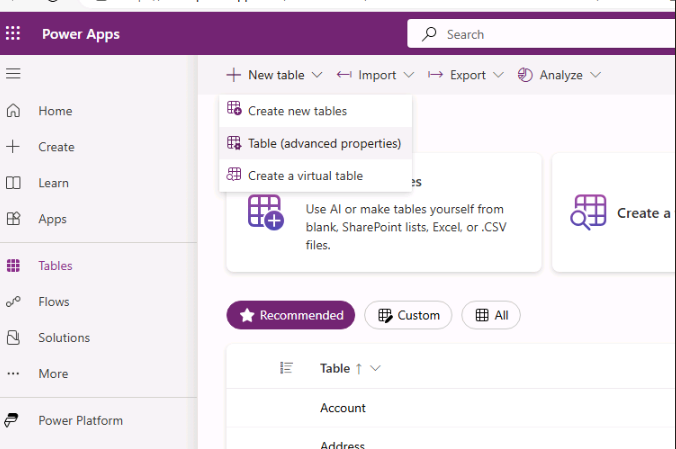Click the Solutions icon in sidebar
Screen dimensions: 676x449
[x=13, y=337]
